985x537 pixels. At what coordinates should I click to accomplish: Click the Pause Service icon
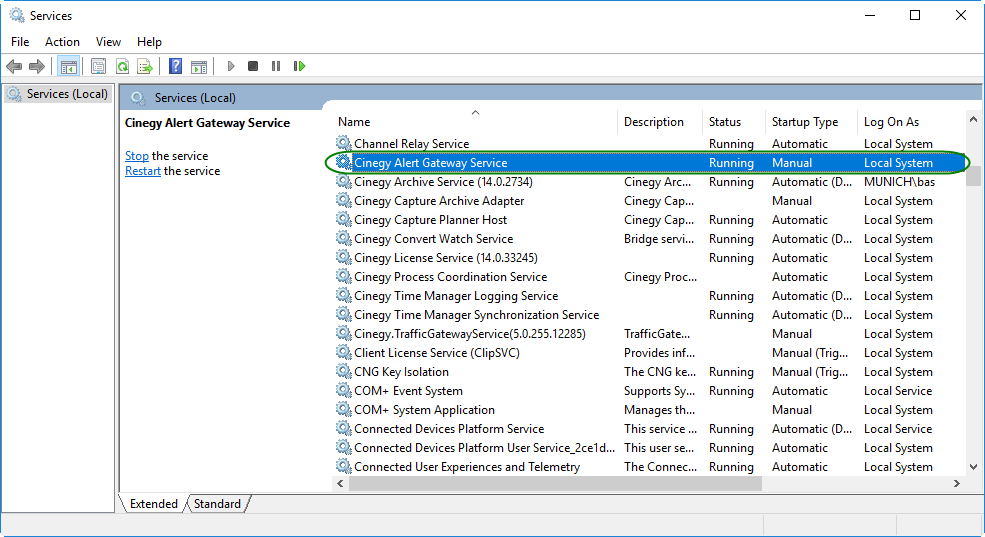[276, 66]
